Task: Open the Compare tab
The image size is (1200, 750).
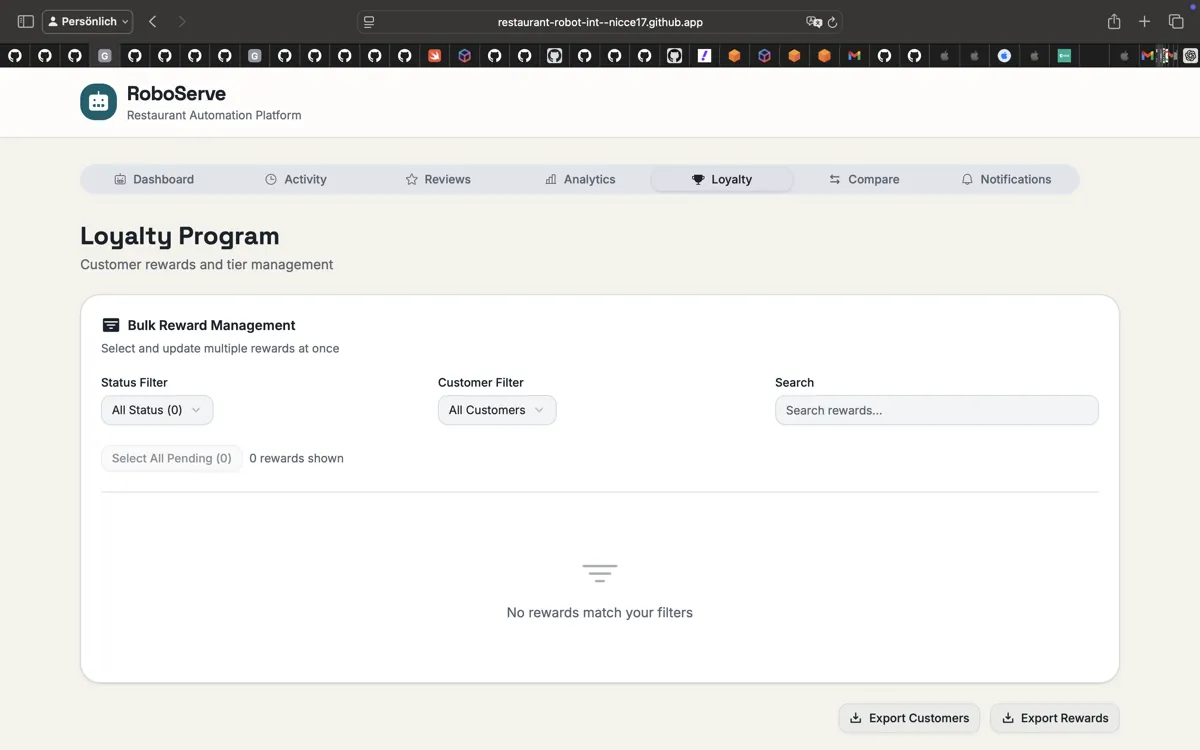Action: pos(864,179)
